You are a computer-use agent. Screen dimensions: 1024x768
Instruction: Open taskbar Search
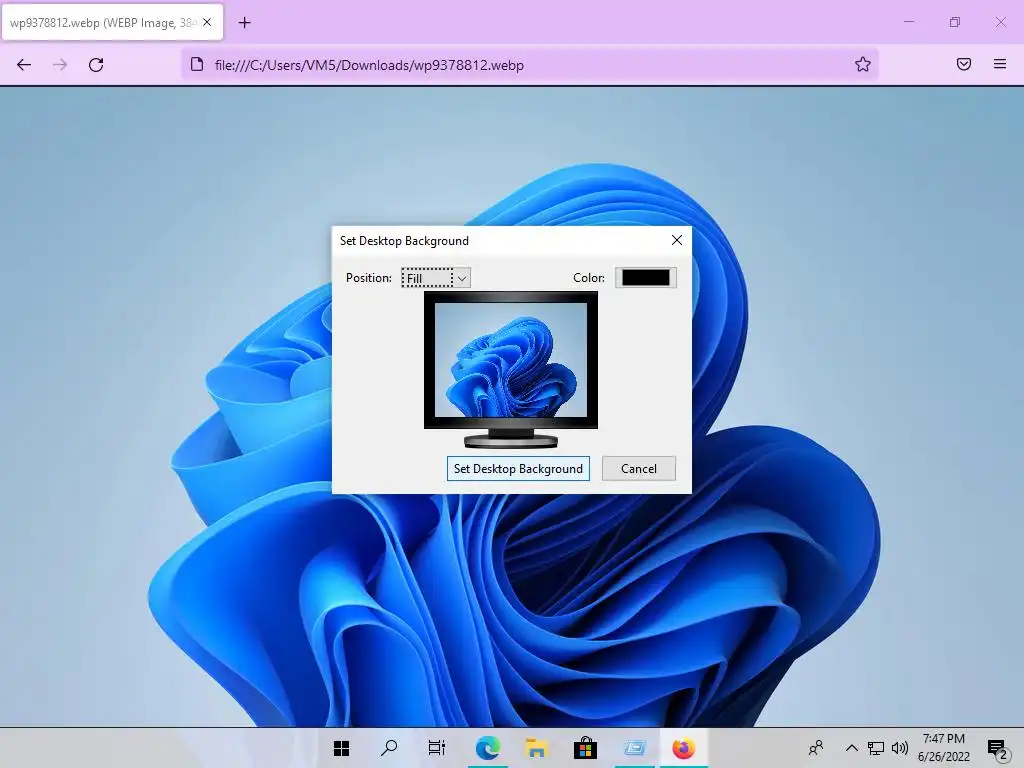(389, 748)
